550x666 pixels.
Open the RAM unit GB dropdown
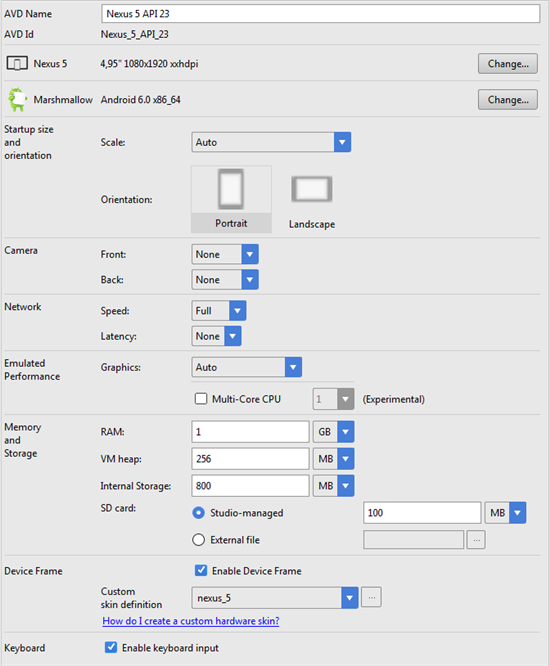tap(333, 432)
